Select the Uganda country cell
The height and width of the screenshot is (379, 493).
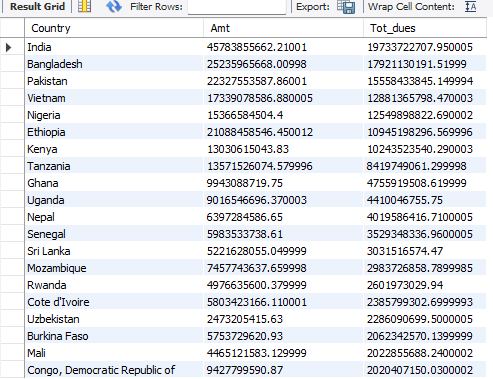114,200
